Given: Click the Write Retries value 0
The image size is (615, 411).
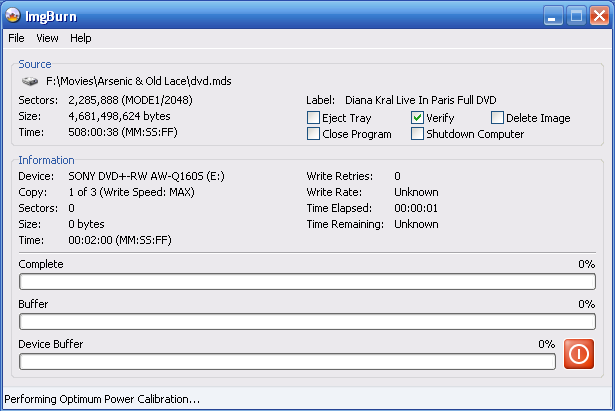Looking at the screenshot, I should tap(397, 176).
